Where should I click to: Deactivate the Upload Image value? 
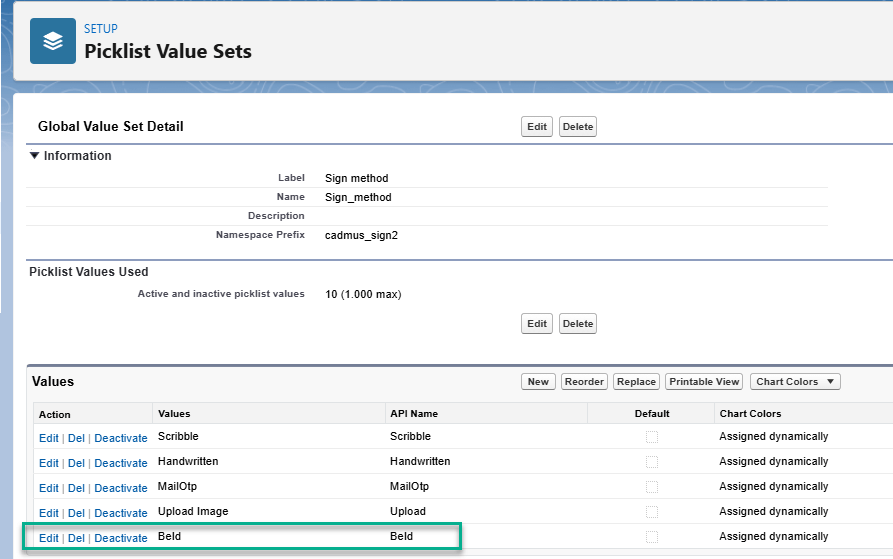pos(121,513)
